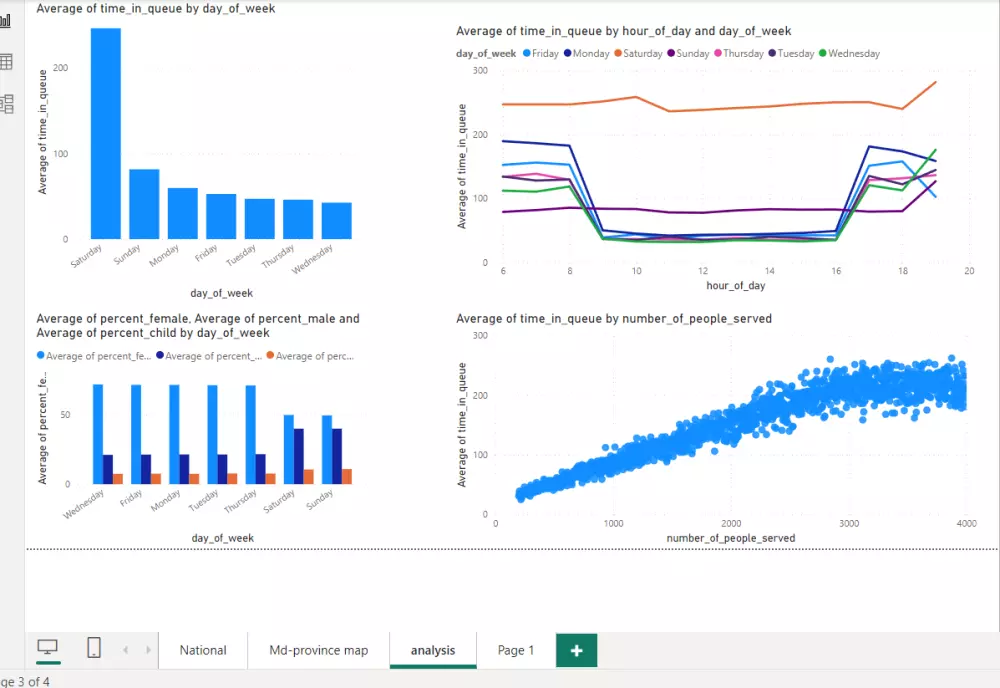Select Saturday bar in top-left chart
Viewport: 1000px width, 688px height.
tap(106, 133)
